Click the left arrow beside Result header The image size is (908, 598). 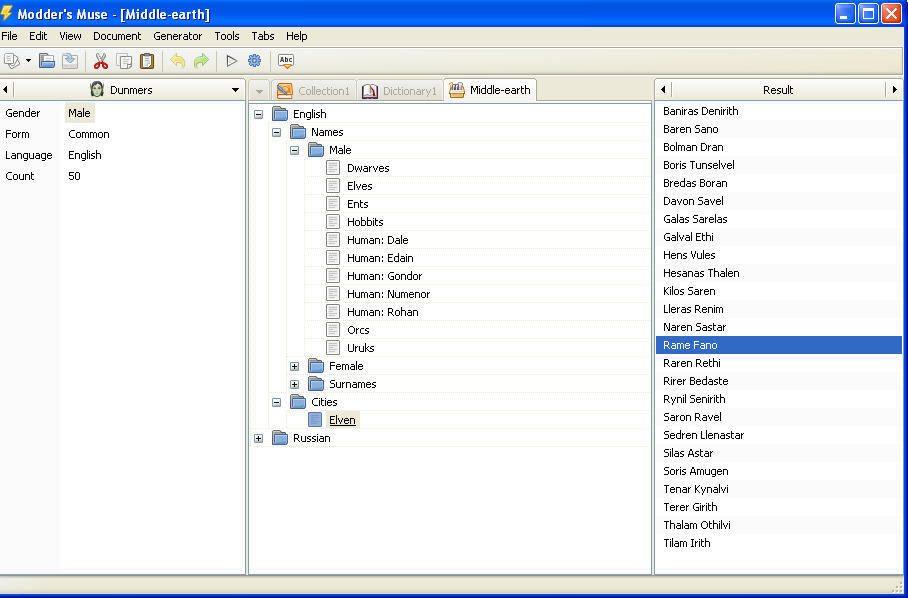(663, 90)
